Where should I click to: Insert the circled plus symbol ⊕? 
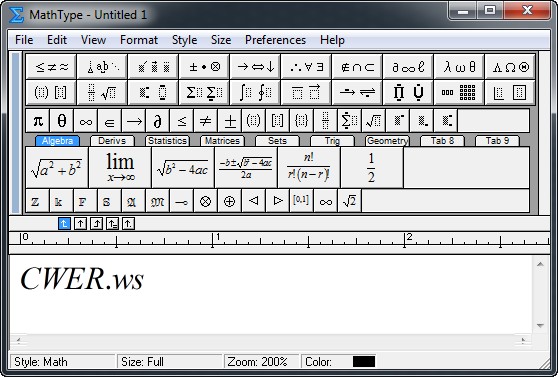[x=230, y=201]
